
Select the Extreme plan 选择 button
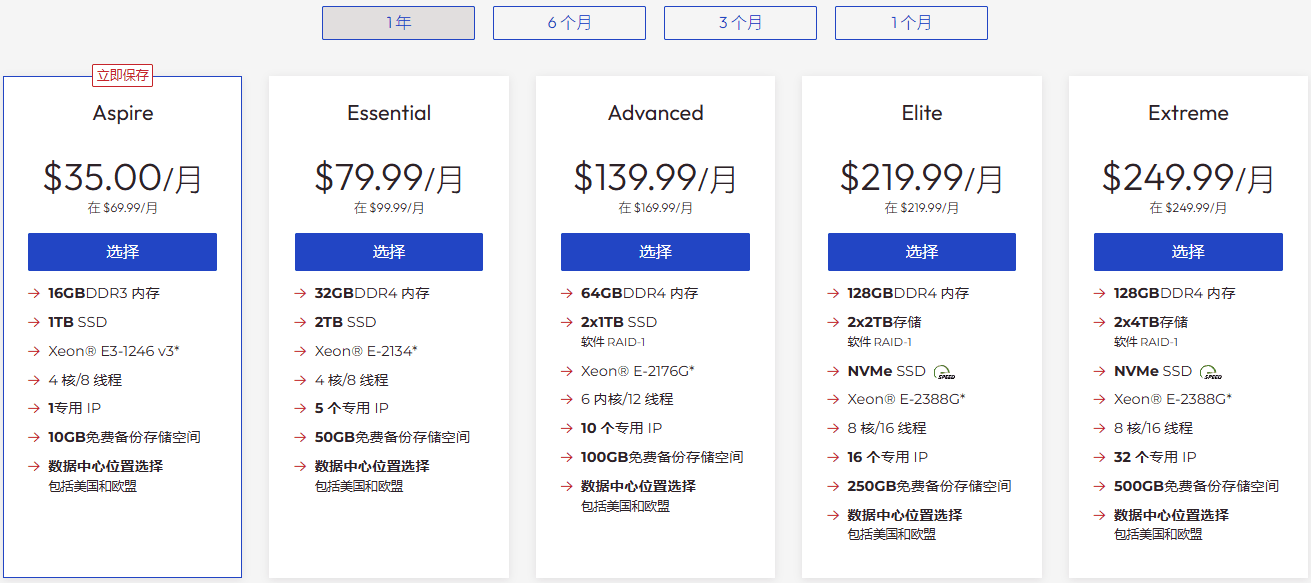(1188, 252)
